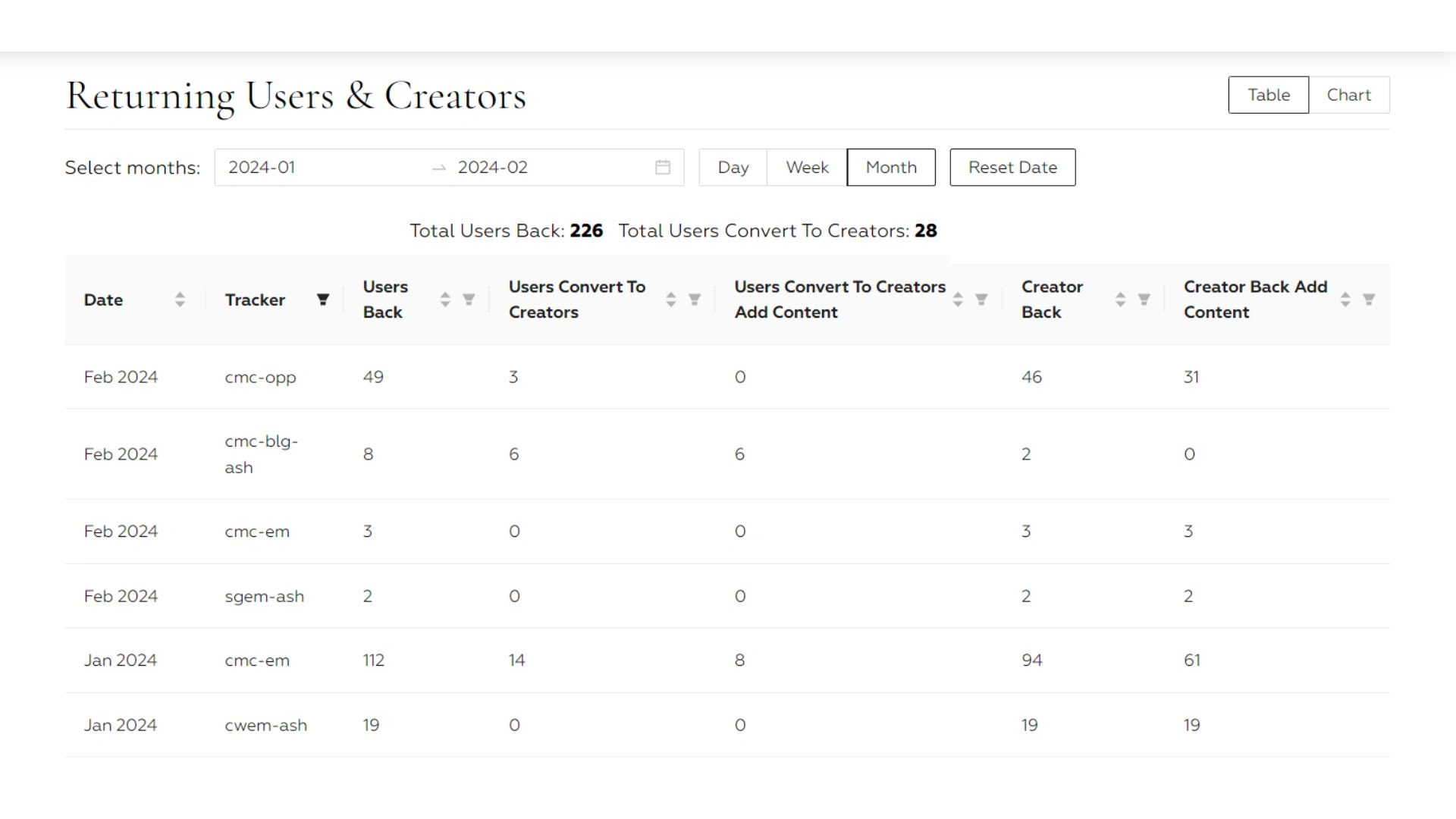Filter the Creator Back column
This screenshot has height=819, width=1456.
1144,300
